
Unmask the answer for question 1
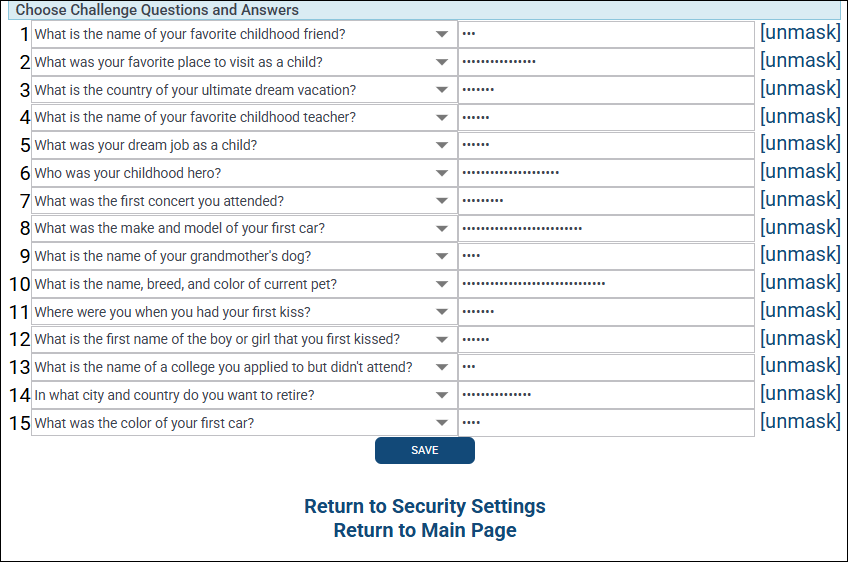click(800, 33)
